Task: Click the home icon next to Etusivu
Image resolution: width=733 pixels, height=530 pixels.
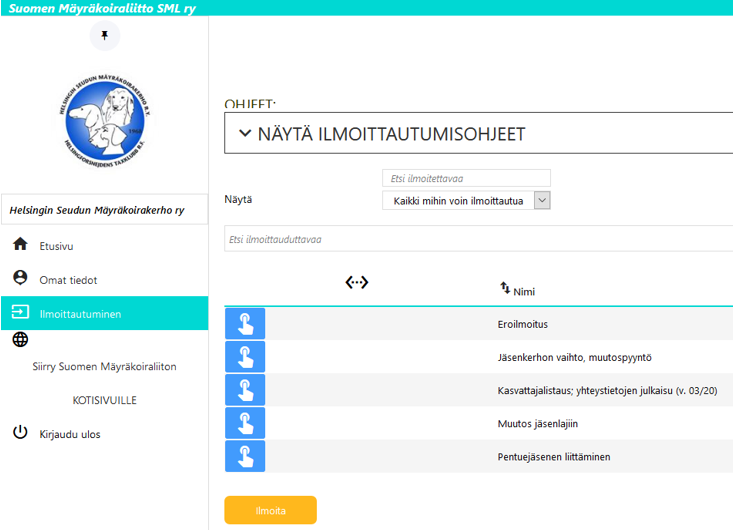Action: click(20, 244)
